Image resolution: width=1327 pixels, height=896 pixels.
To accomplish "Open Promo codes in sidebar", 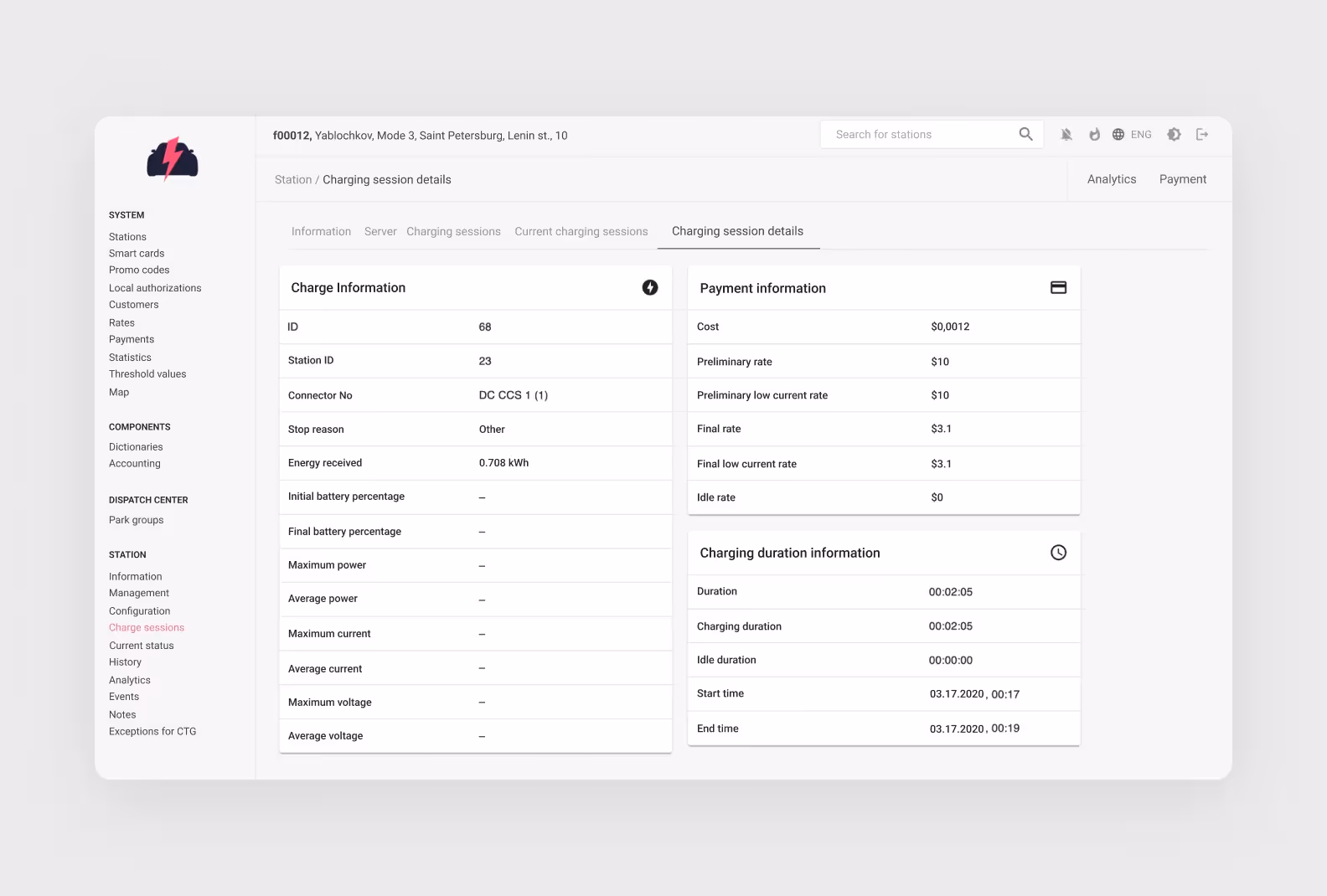I will coord(139,270).
